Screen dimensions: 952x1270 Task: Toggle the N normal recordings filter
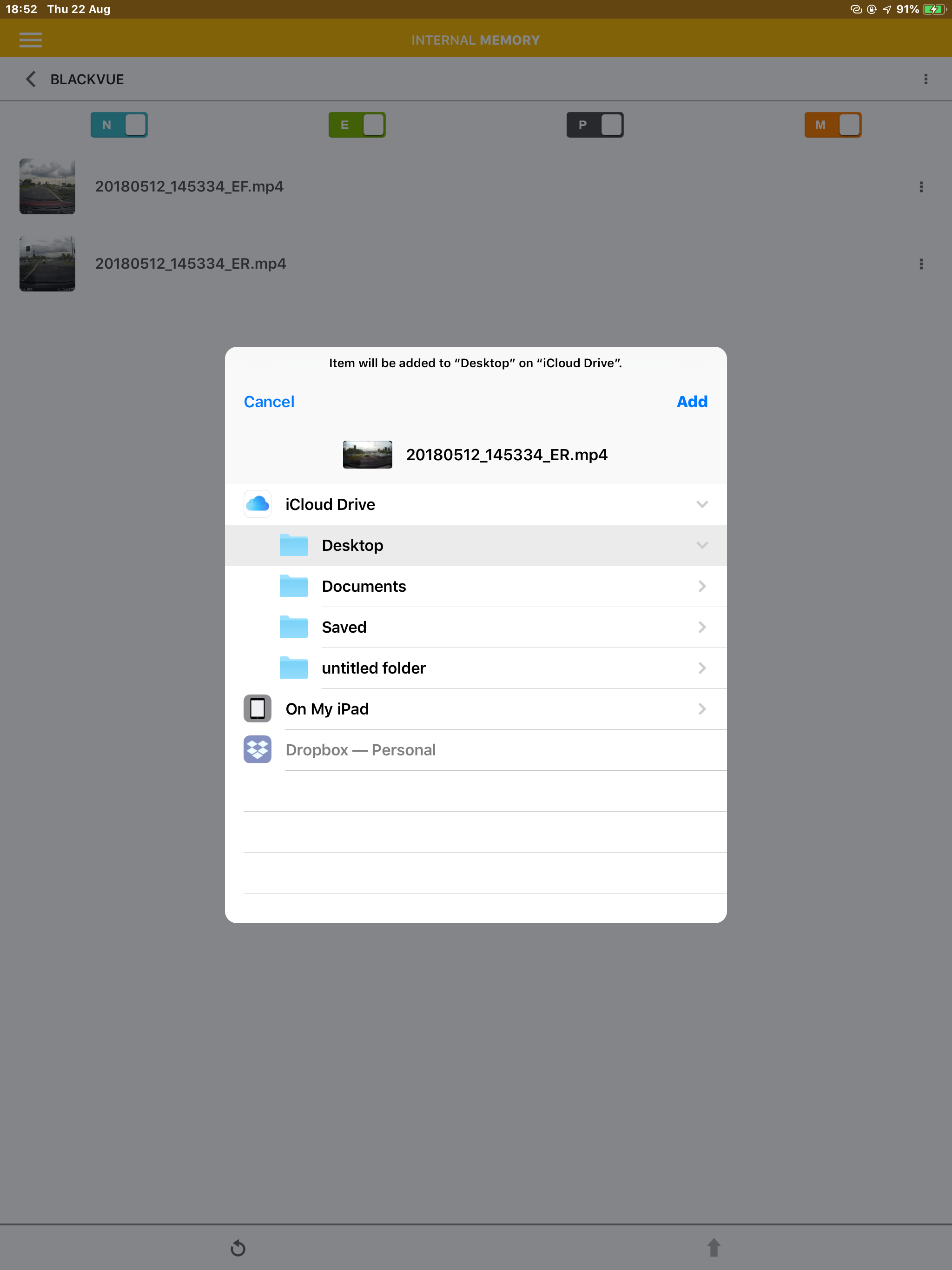(119, 125)
